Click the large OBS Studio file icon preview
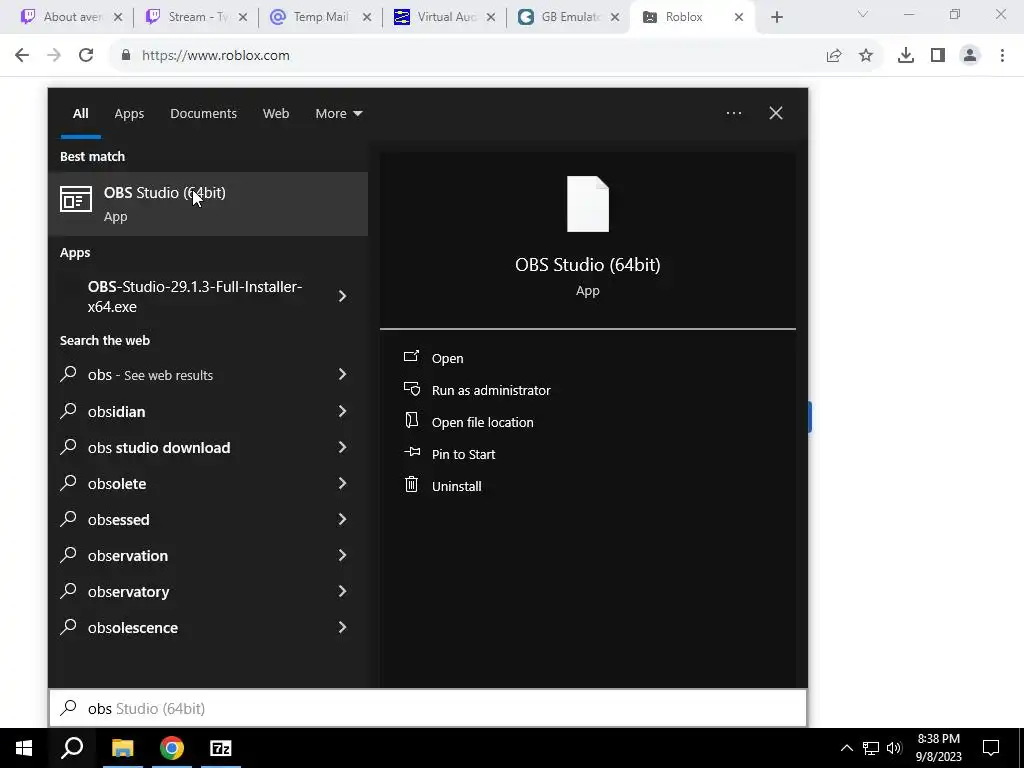This screenshot has height=768, width=1024. pyautogui.click(x=588, y=204)
